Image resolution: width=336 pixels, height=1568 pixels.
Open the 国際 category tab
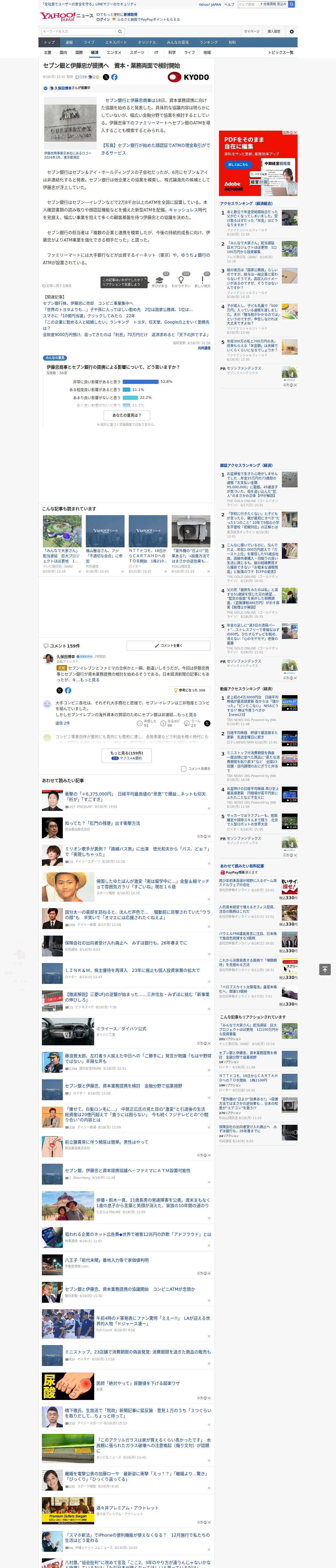[x=79, y=52]
